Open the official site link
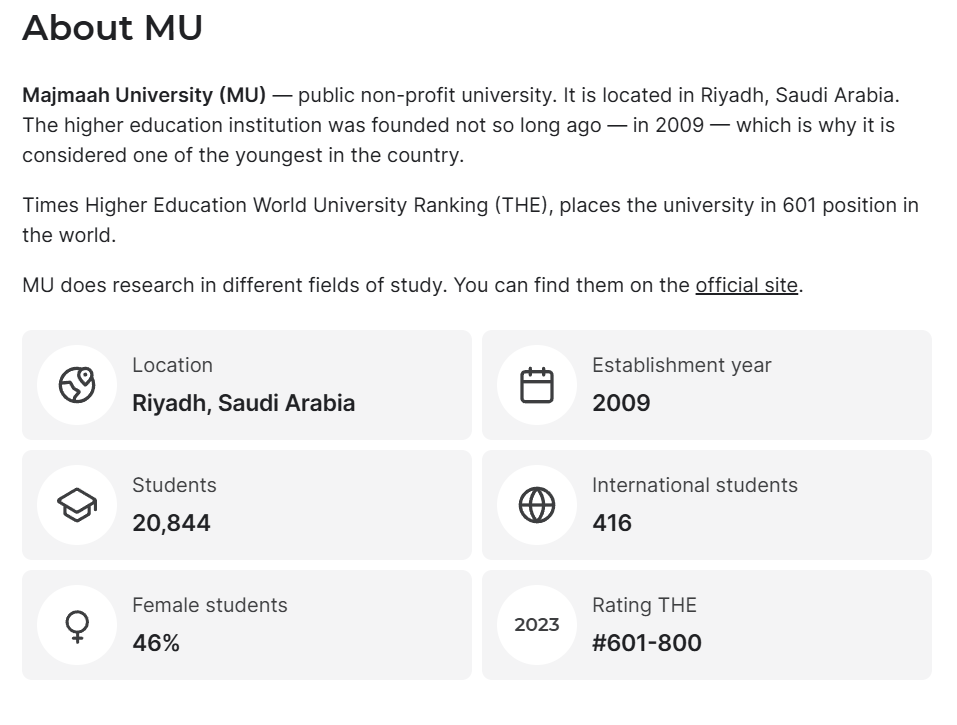This screenshot has height=725, width=957. coord(746,285)
